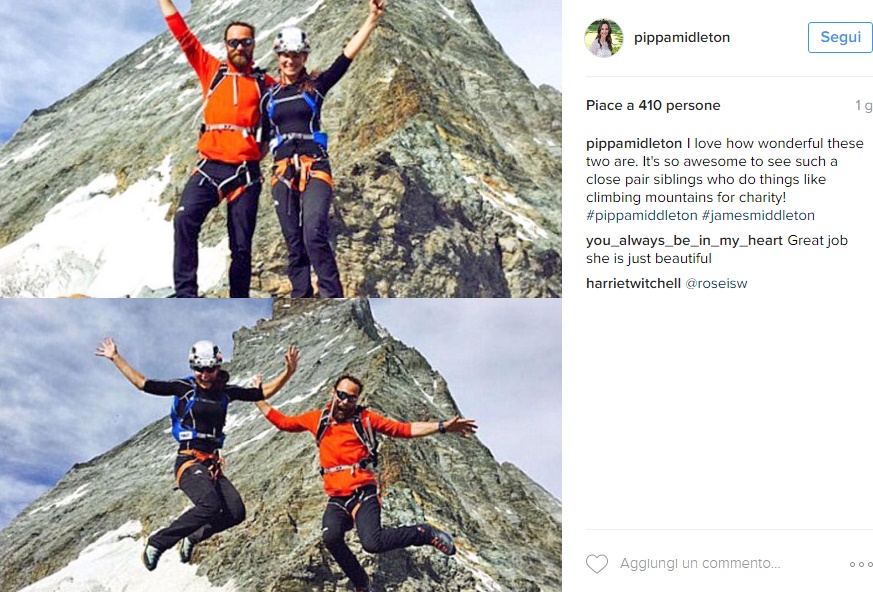The image size is (873, 592).
Task: Open pippamidleton username in the header
Action: point(681,37)
